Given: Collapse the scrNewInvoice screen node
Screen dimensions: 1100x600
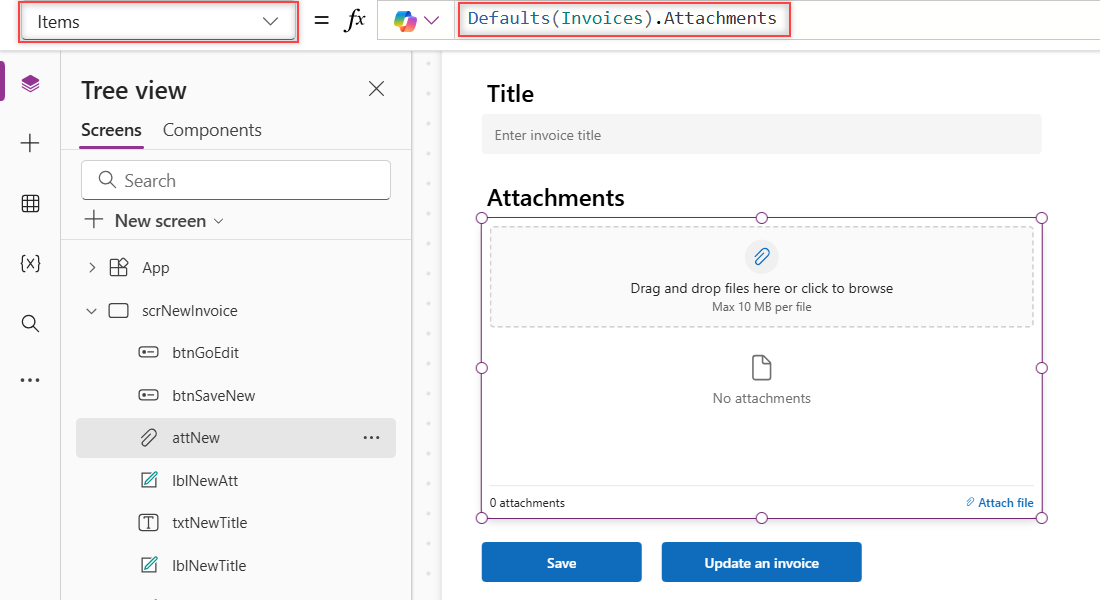Looking at the screenshot, I should (91, 311).
